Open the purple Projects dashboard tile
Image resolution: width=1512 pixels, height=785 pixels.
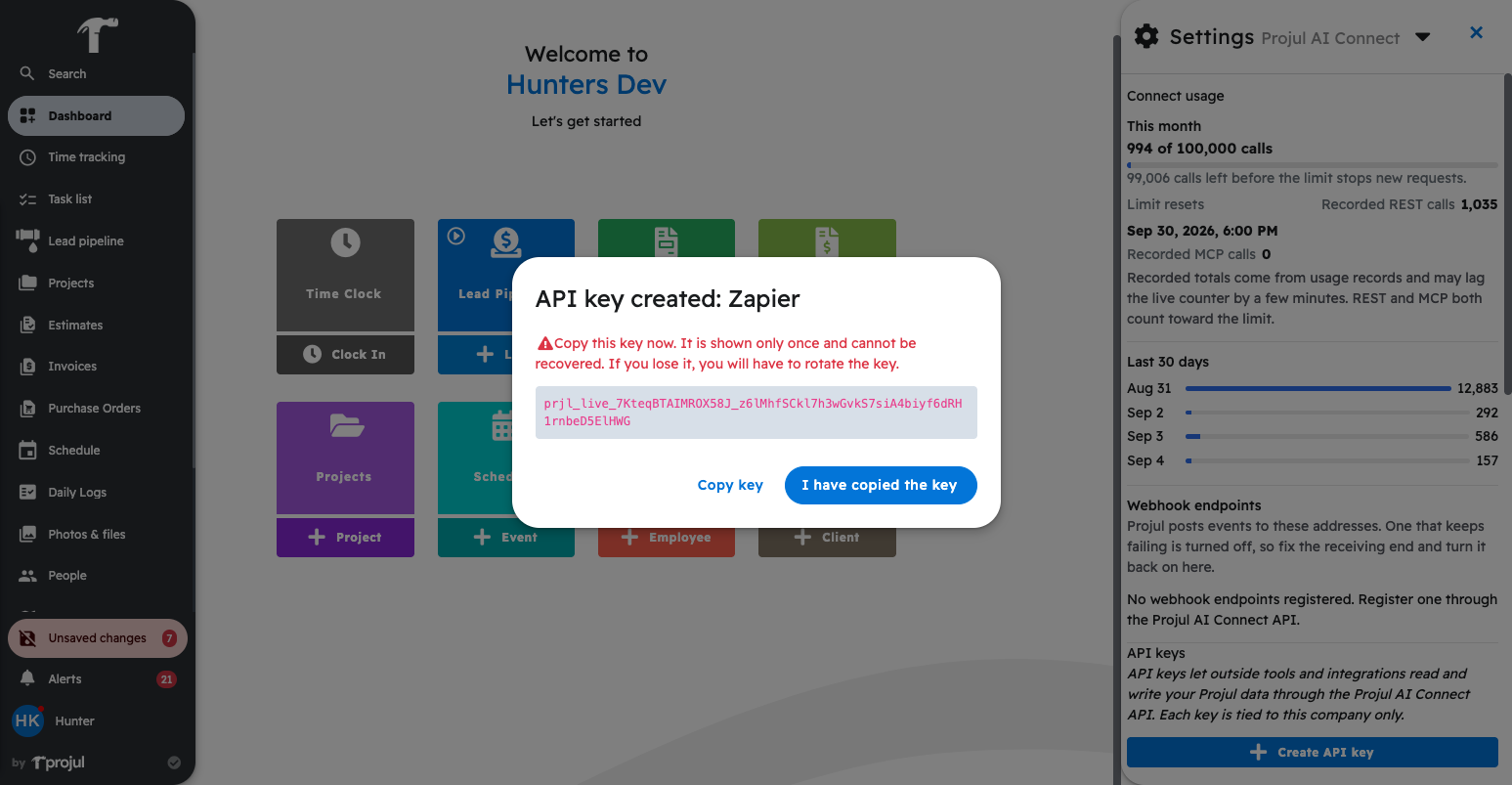click(x=345, y=458)
